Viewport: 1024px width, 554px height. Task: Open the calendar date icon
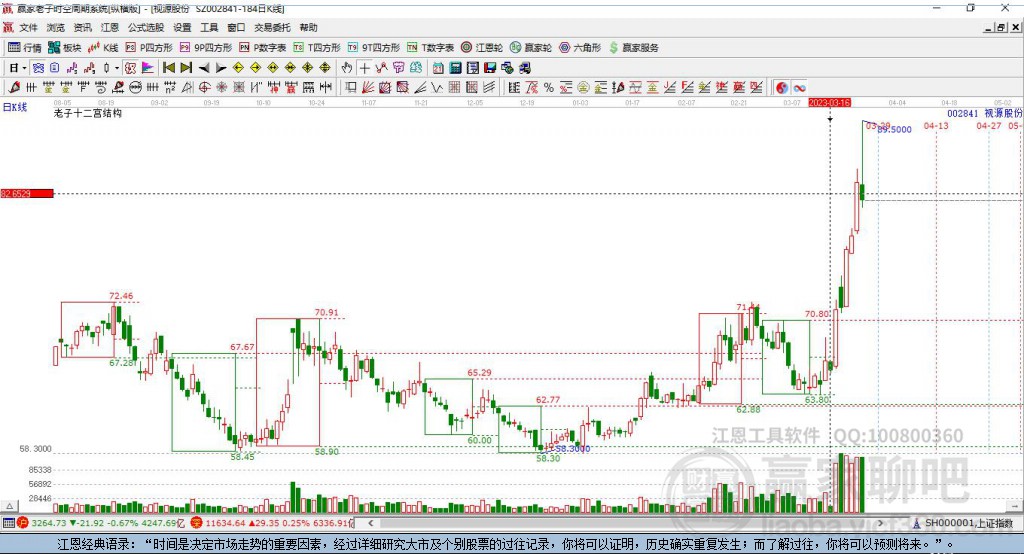438,68
